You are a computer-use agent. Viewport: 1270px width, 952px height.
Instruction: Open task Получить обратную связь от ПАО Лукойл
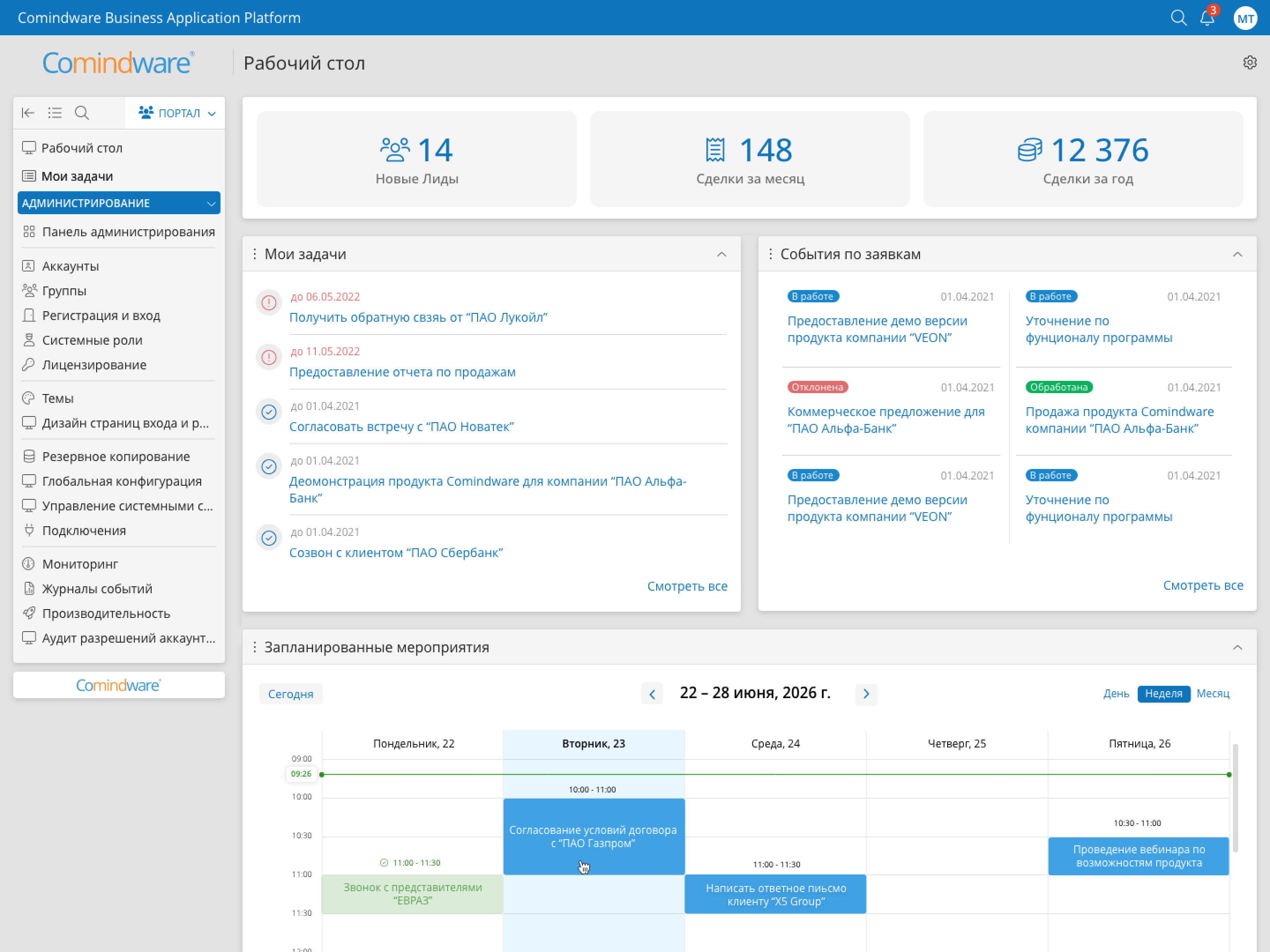tap(418, 317)
